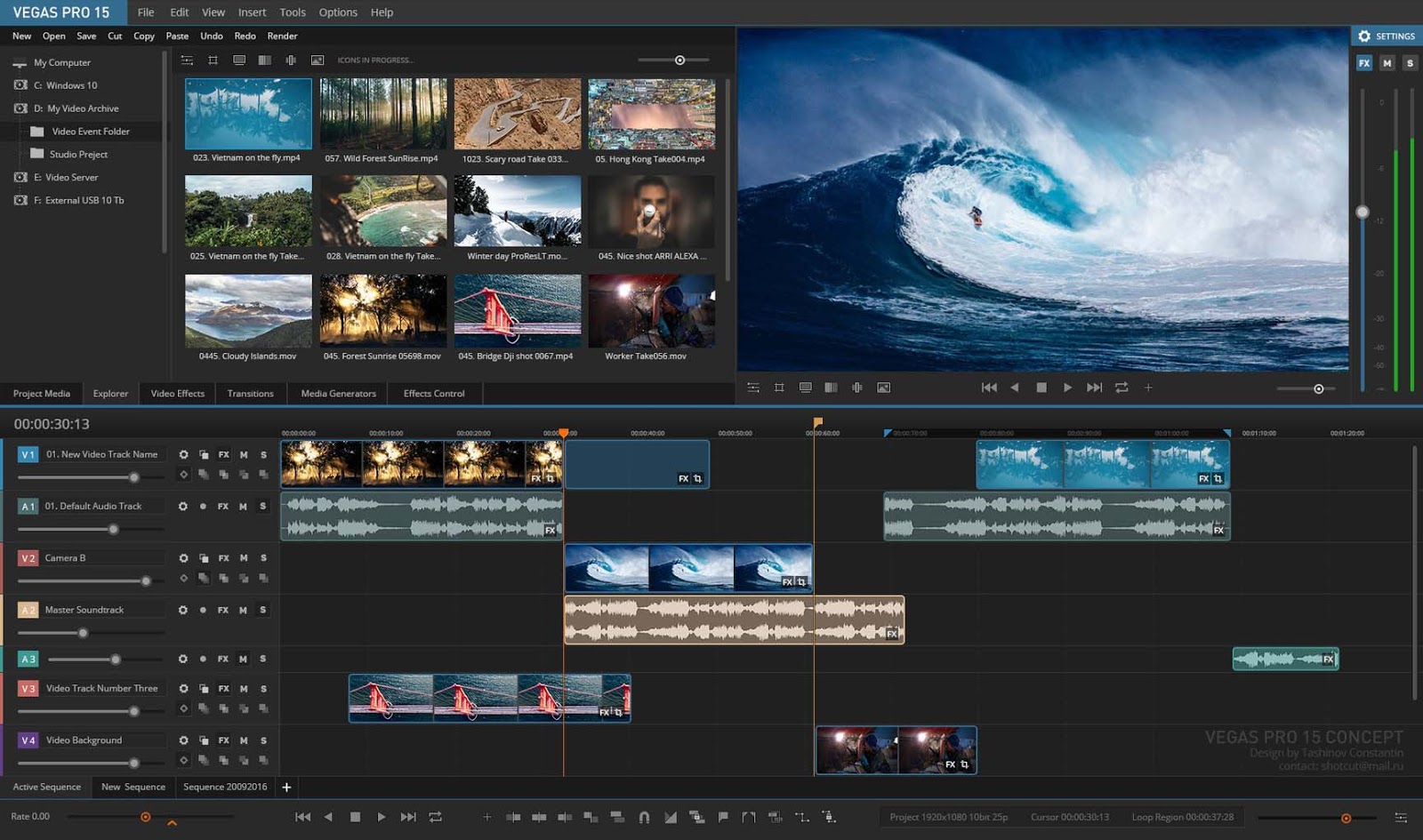Click the marker flag icon in bottom toolbar
The image size is (1423, 840).
point(723,817)
